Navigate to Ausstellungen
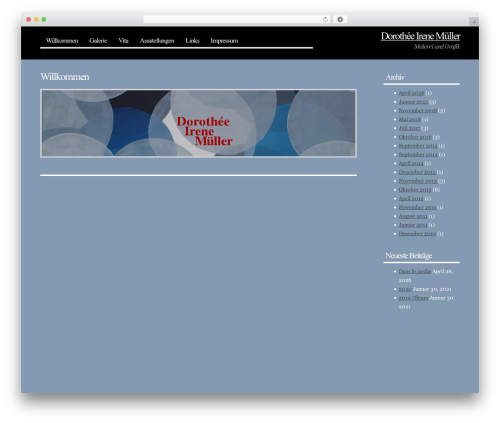The image size is (500, 423). tap(157, 41)
